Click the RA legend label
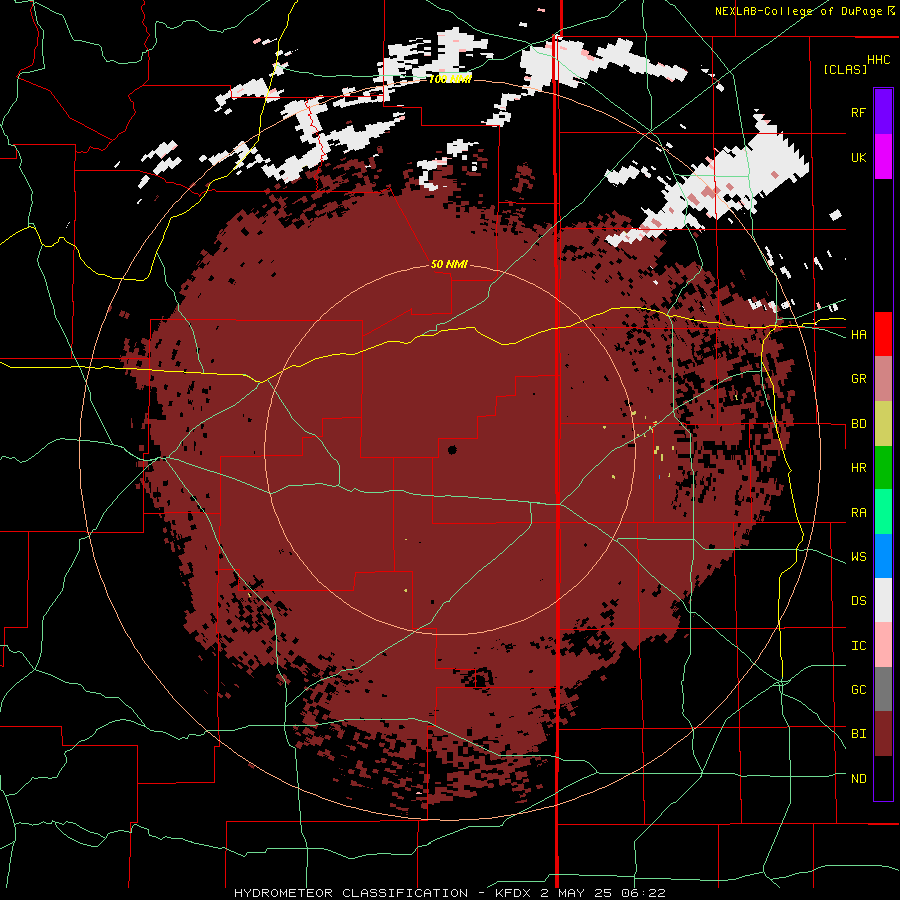 [858, 513]
